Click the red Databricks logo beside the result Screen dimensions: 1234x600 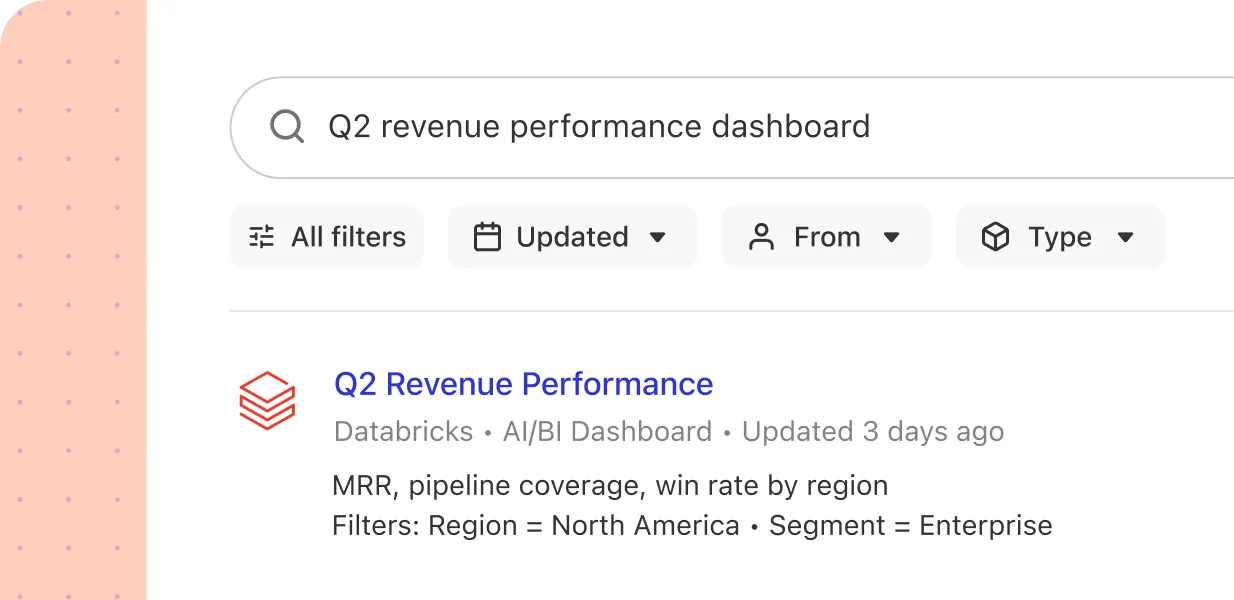click(268, 401)
